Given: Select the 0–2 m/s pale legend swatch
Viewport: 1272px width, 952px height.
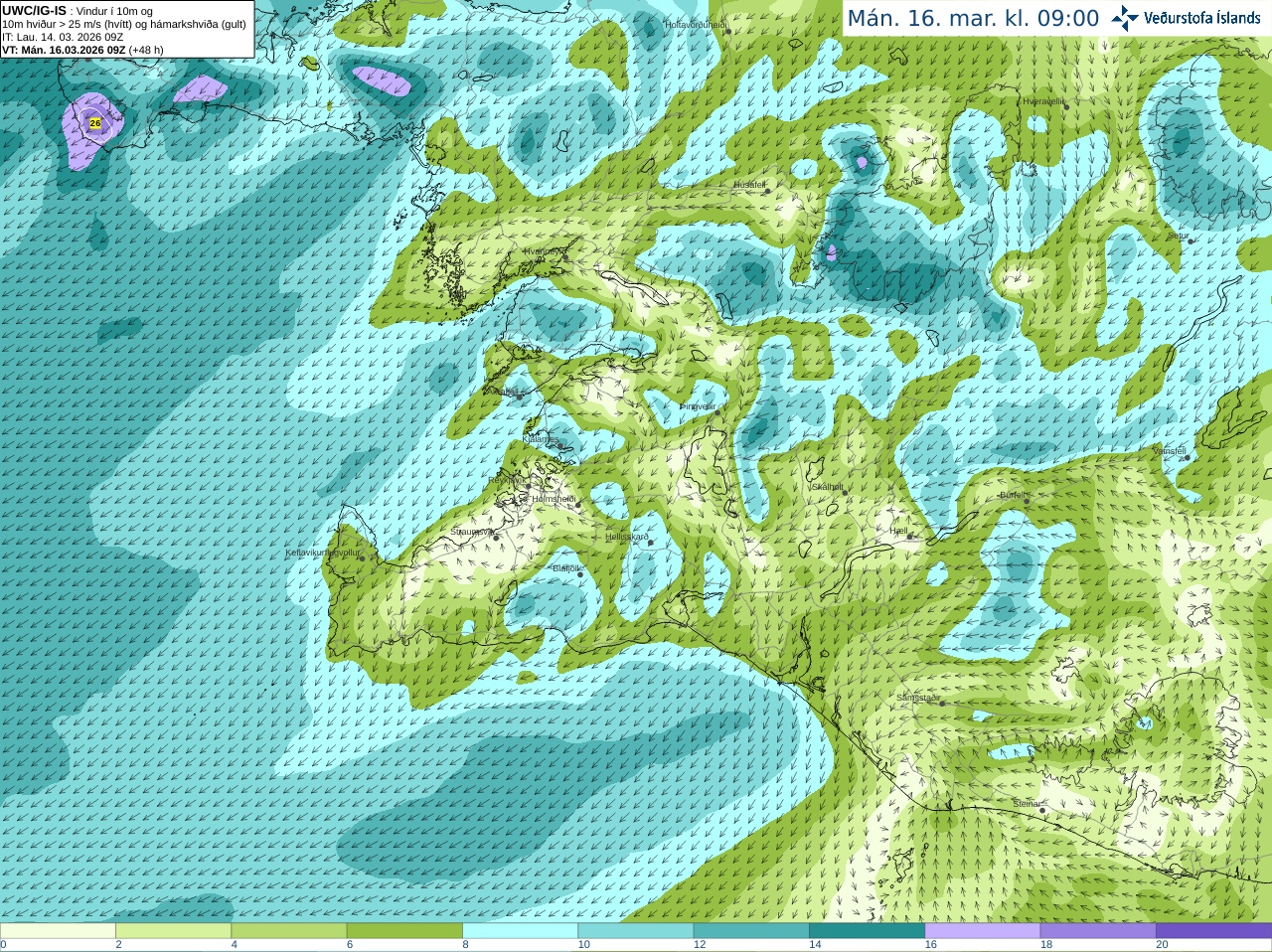Looking at the screenshot, I should point(58,931).
